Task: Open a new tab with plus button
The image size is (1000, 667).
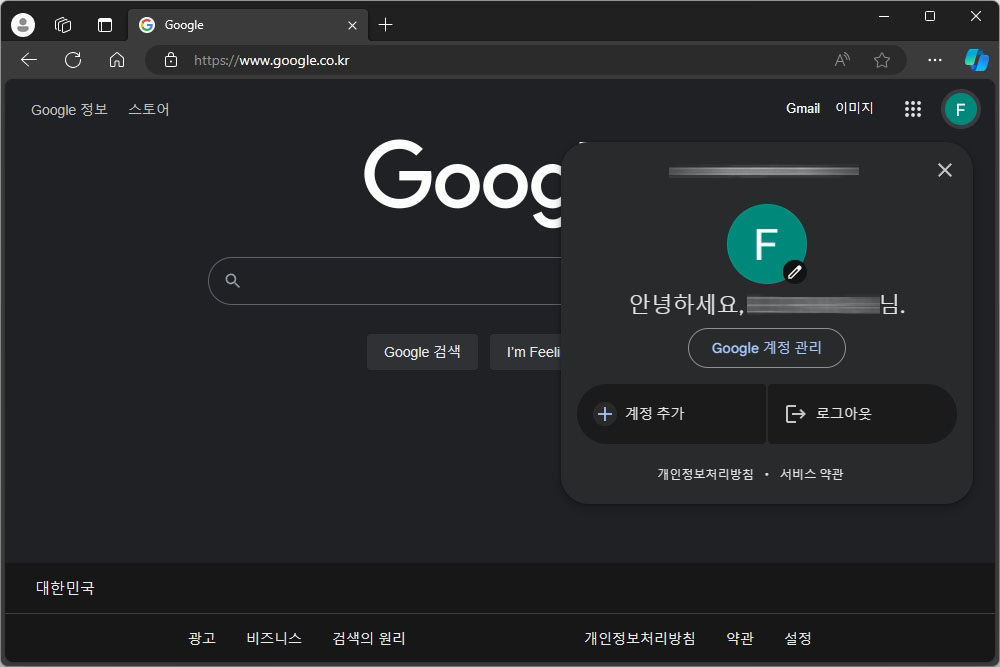Action: (385, 25)
